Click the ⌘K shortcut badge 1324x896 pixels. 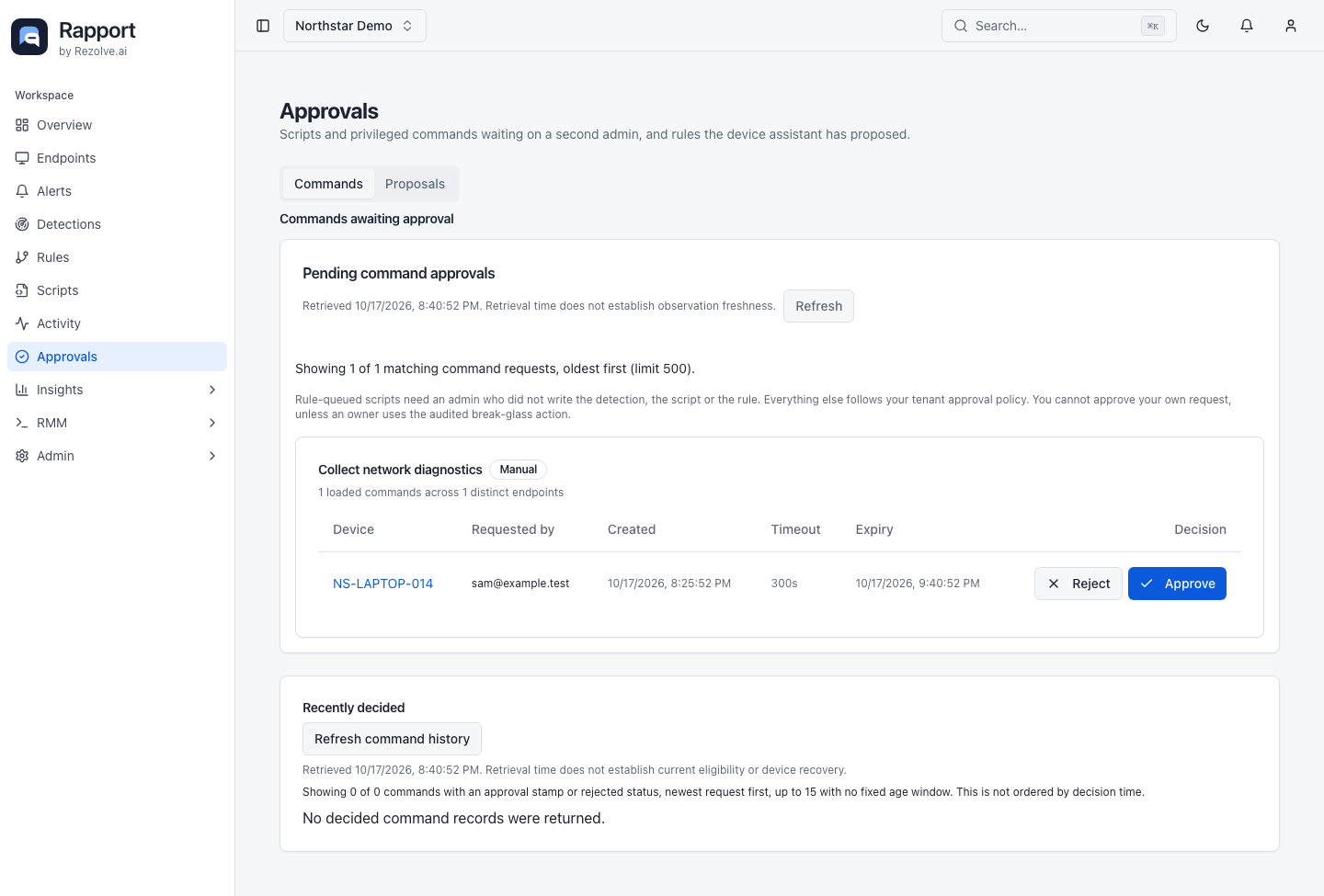(1153, 26)
